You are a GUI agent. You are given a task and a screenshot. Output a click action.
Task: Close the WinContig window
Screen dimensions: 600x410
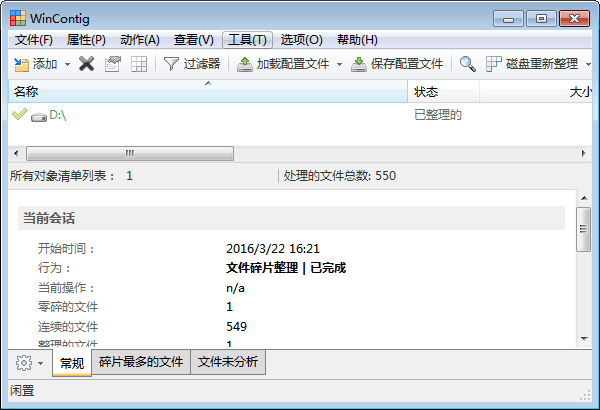574,19
